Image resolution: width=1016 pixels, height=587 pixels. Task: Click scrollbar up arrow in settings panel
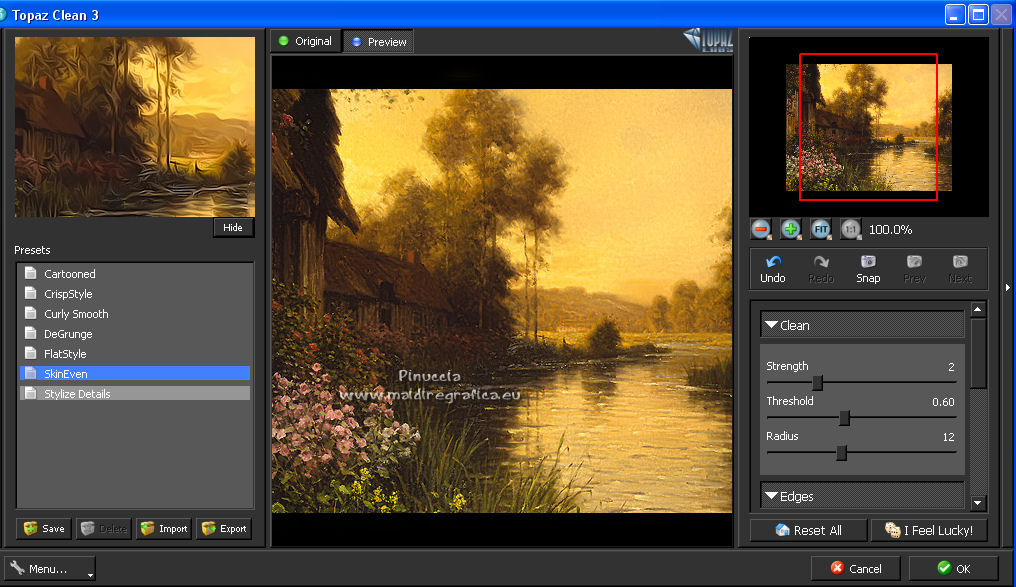pos(978,310)
